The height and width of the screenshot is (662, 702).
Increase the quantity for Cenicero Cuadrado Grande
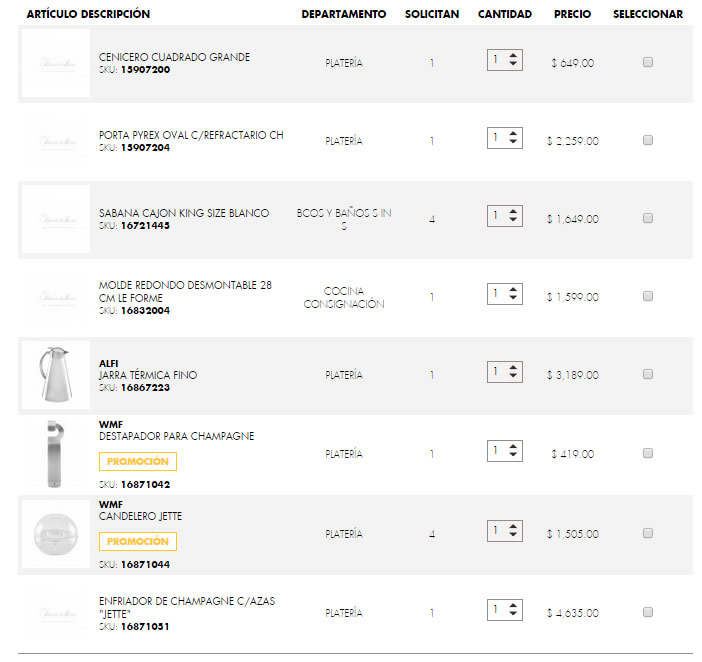(x=513, y=55)
